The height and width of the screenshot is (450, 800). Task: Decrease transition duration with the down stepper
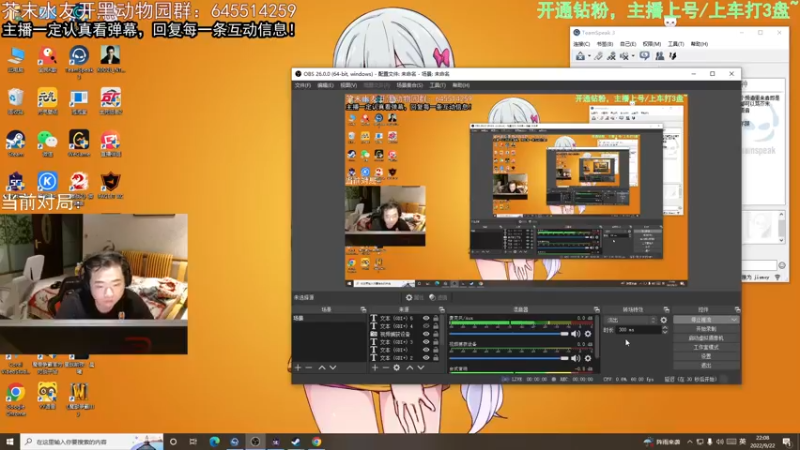coord(664,332)
